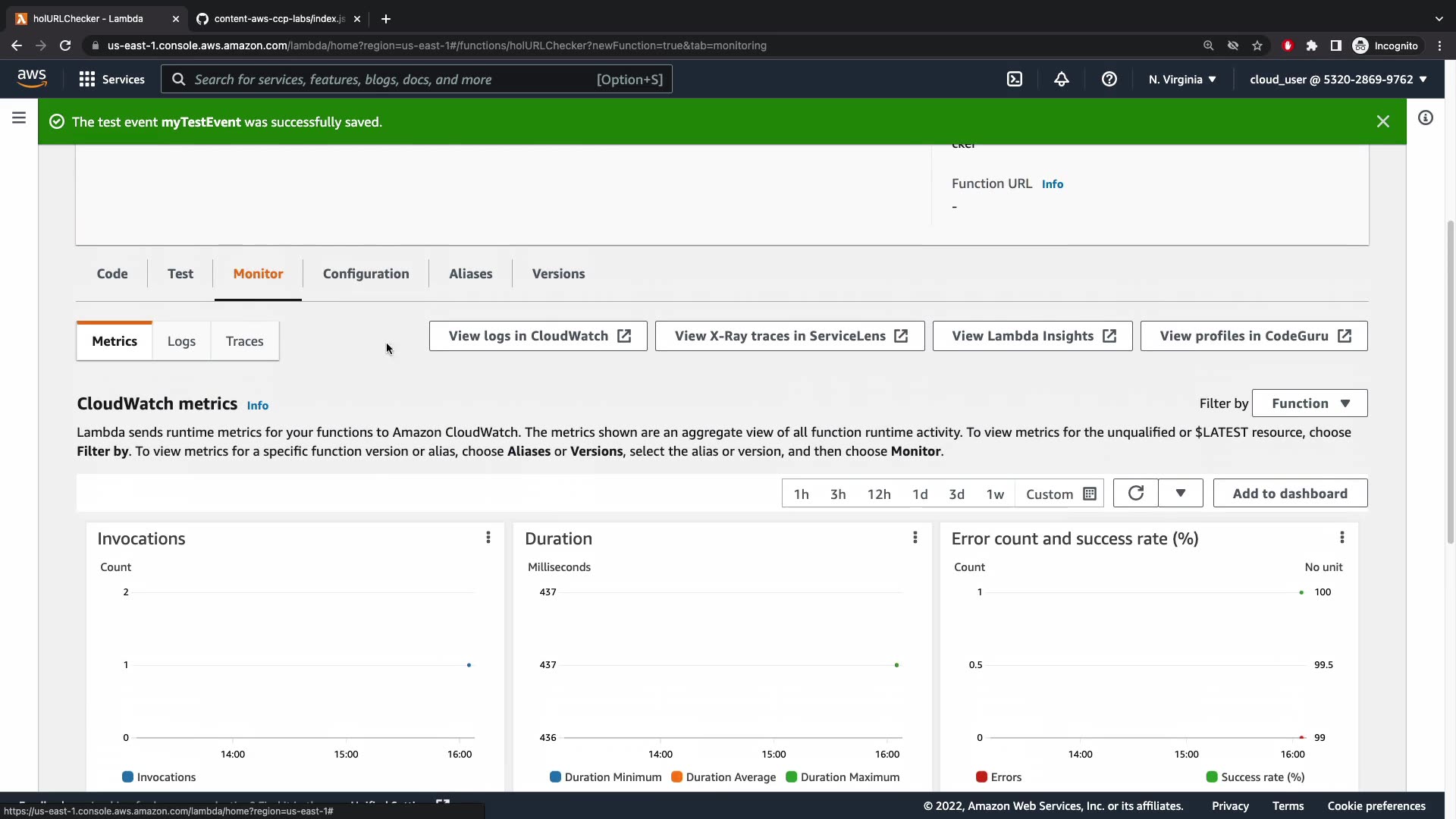Click View logs in CloudWatch
The height and width of the screenshot is (819, 1456).
tap(538, 336)
